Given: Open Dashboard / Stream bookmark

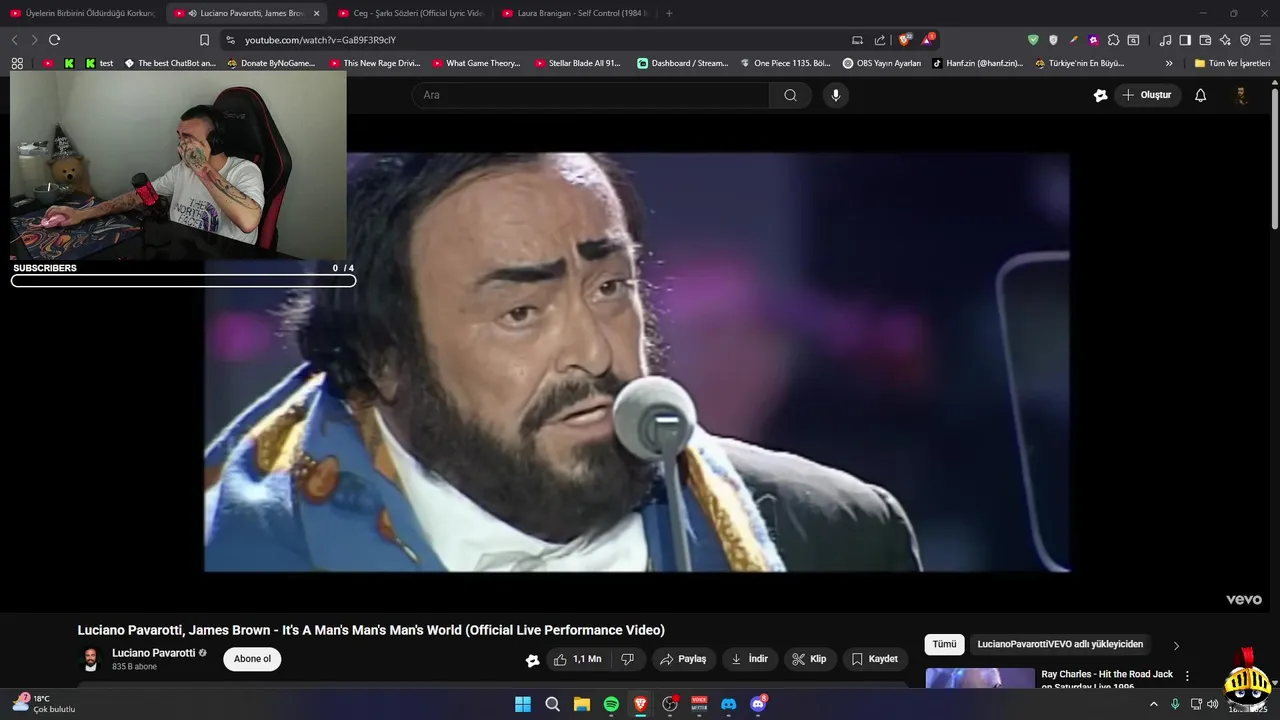Looking at the screenshot, I should pyautogui.click(x=683, y=63).
